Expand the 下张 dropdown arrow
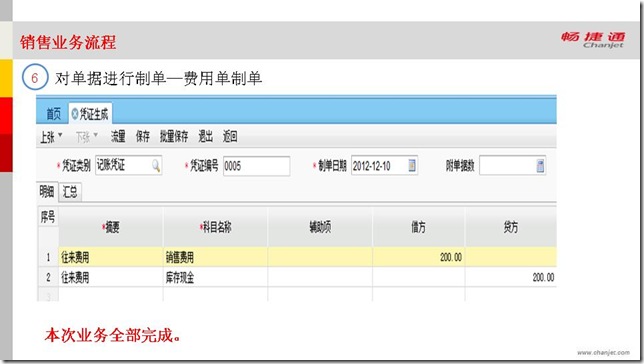 click(x=96, y=135)
